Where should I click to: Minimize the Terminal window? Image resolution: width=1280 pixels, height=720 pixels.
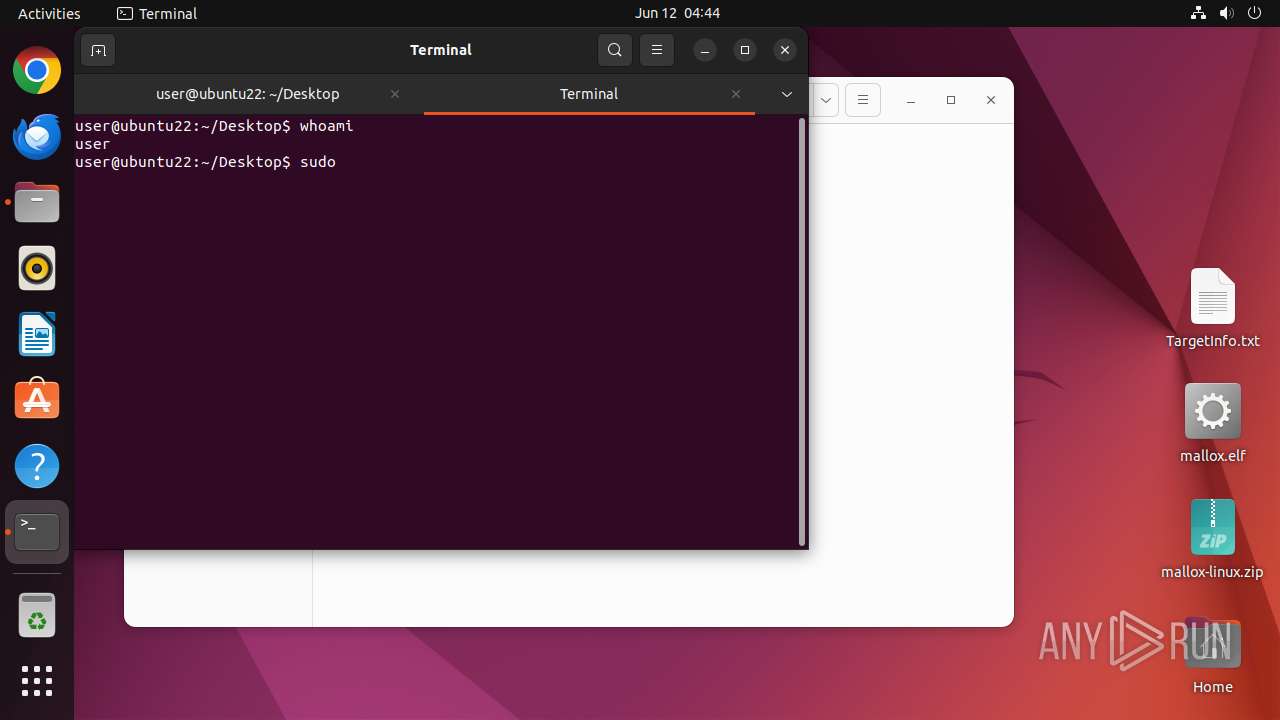coord(705,50)
